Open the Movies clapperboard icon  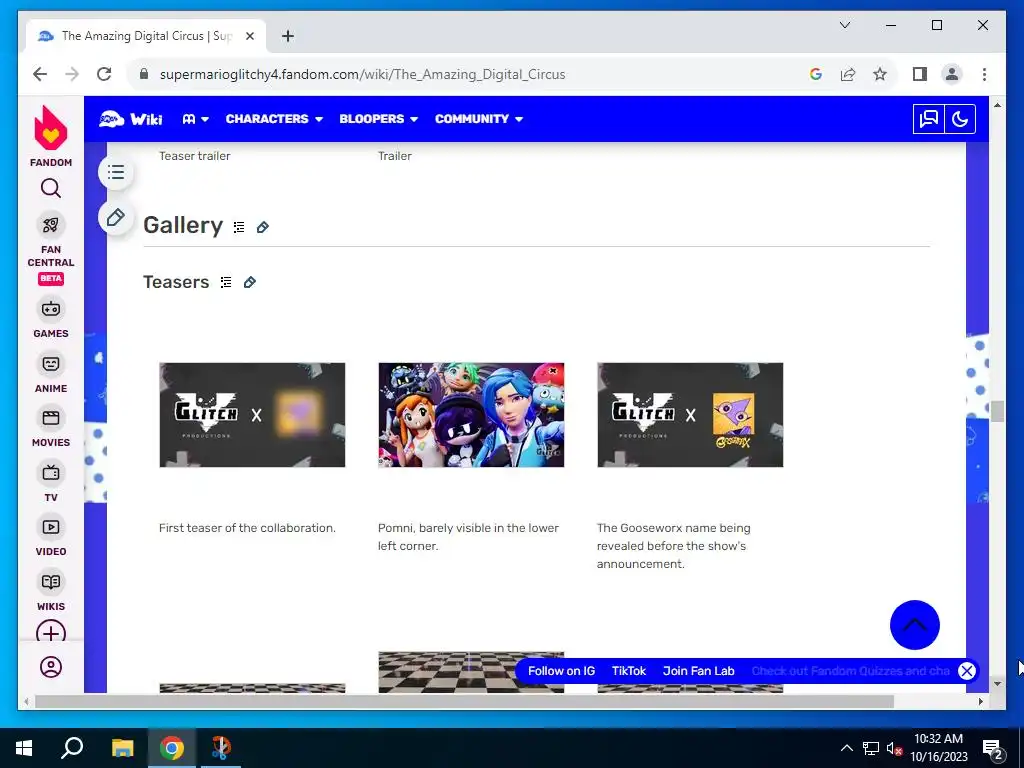[51, 418]
